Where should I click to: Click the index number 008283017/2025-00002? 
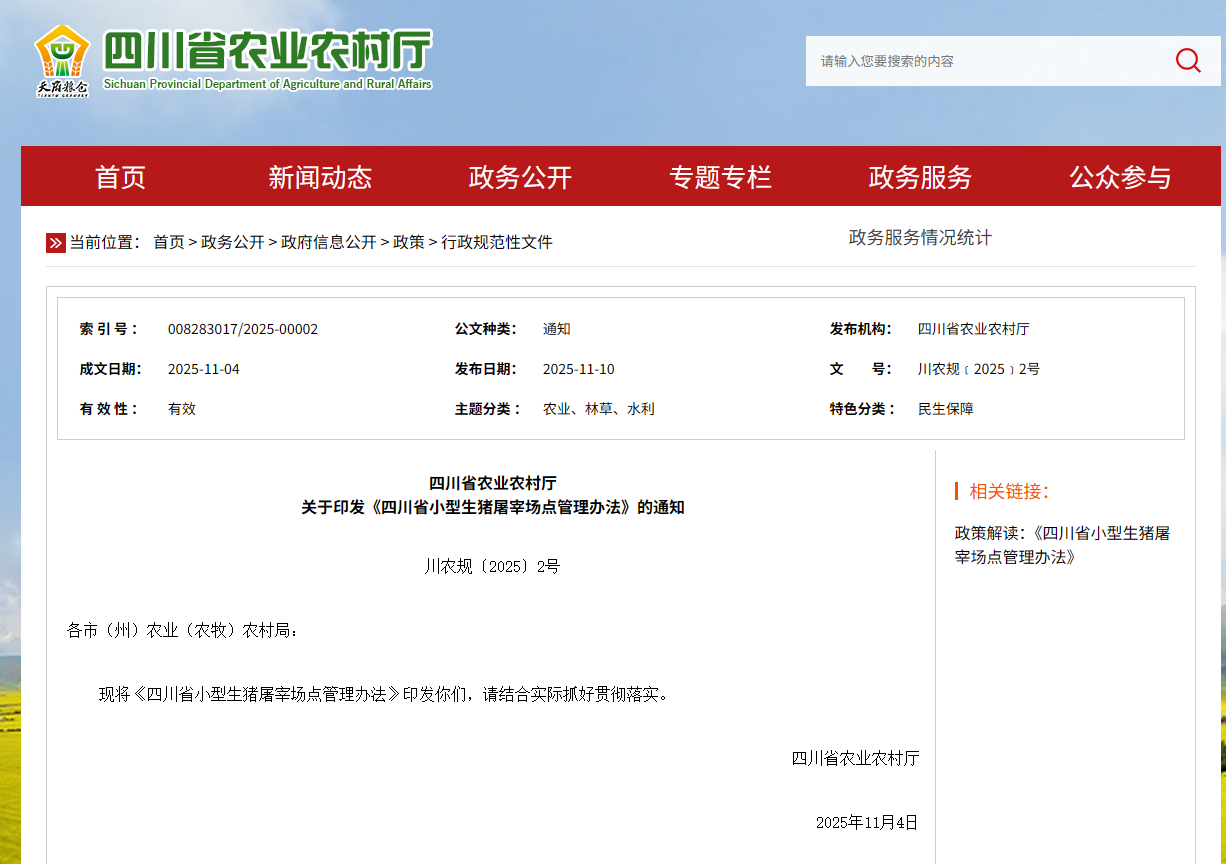(243, 329)
